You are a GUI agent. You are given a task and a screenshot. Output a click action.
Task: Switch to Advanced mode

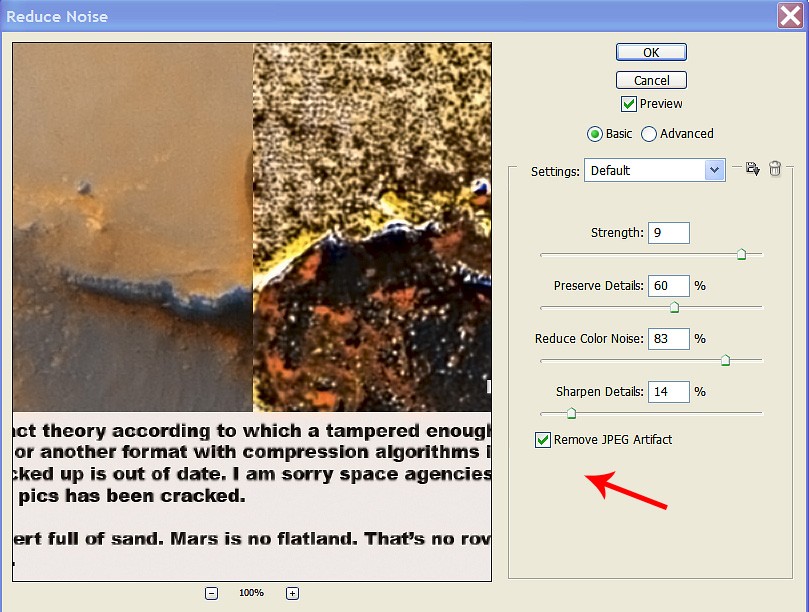[x=649, y=134]
